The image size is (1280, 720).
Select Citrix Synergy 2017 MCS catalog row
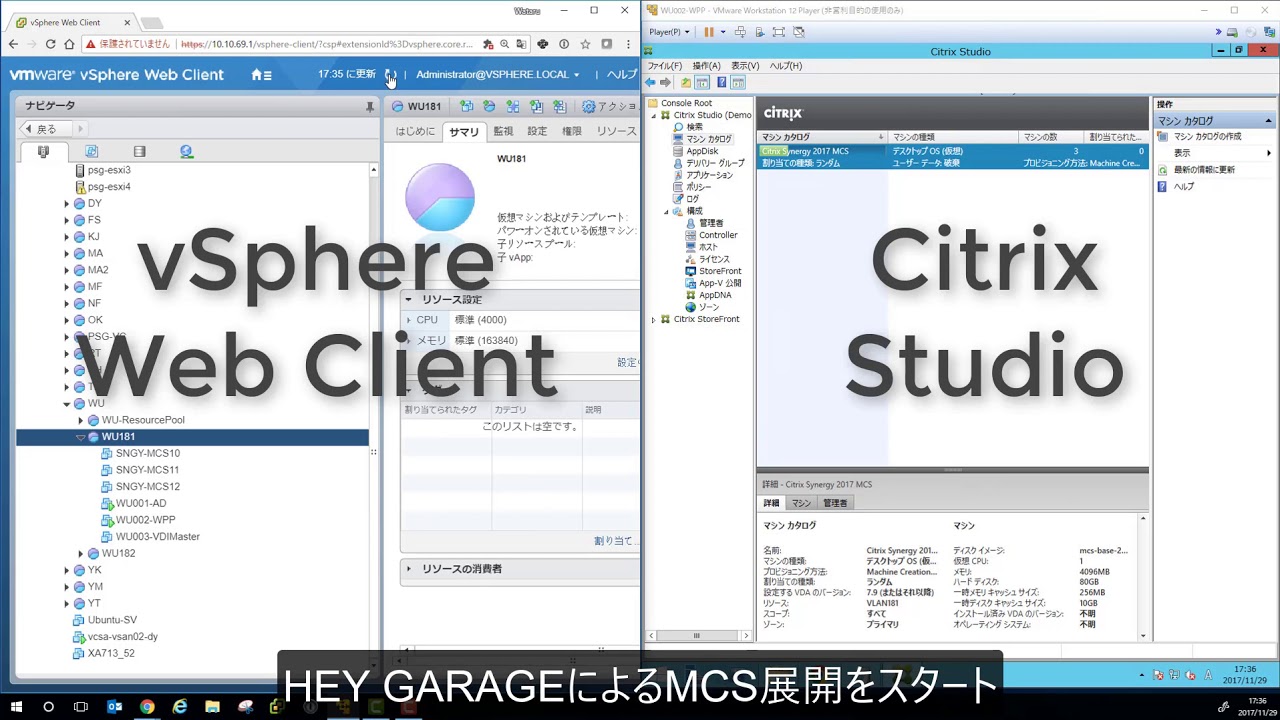(952, 157)
